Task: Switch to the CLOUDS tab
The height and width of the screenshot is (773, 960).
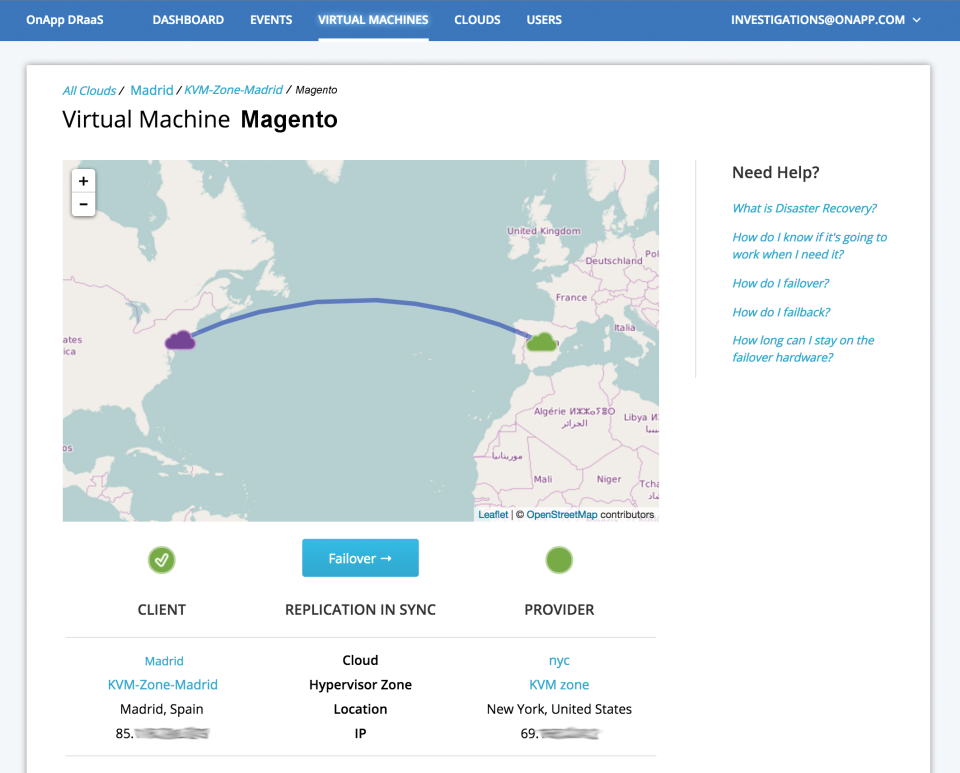Action: [x=477, y=19]
